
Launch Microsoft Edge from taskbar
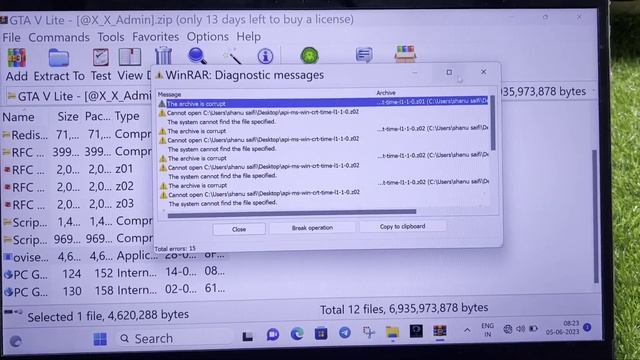[297, 334]
